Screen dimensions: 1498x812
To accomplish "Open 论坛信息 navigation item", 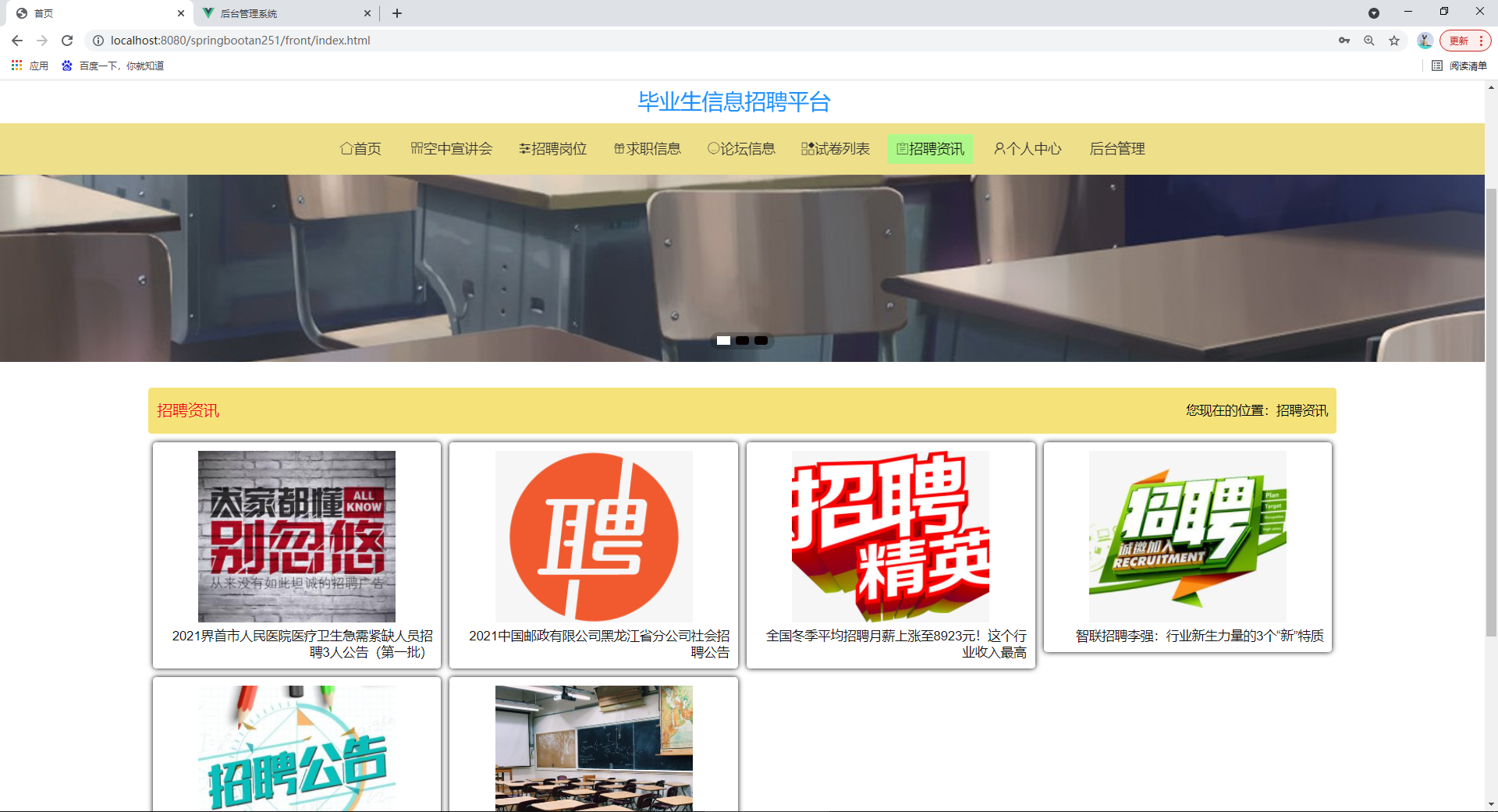I will (x=741, y=148).
